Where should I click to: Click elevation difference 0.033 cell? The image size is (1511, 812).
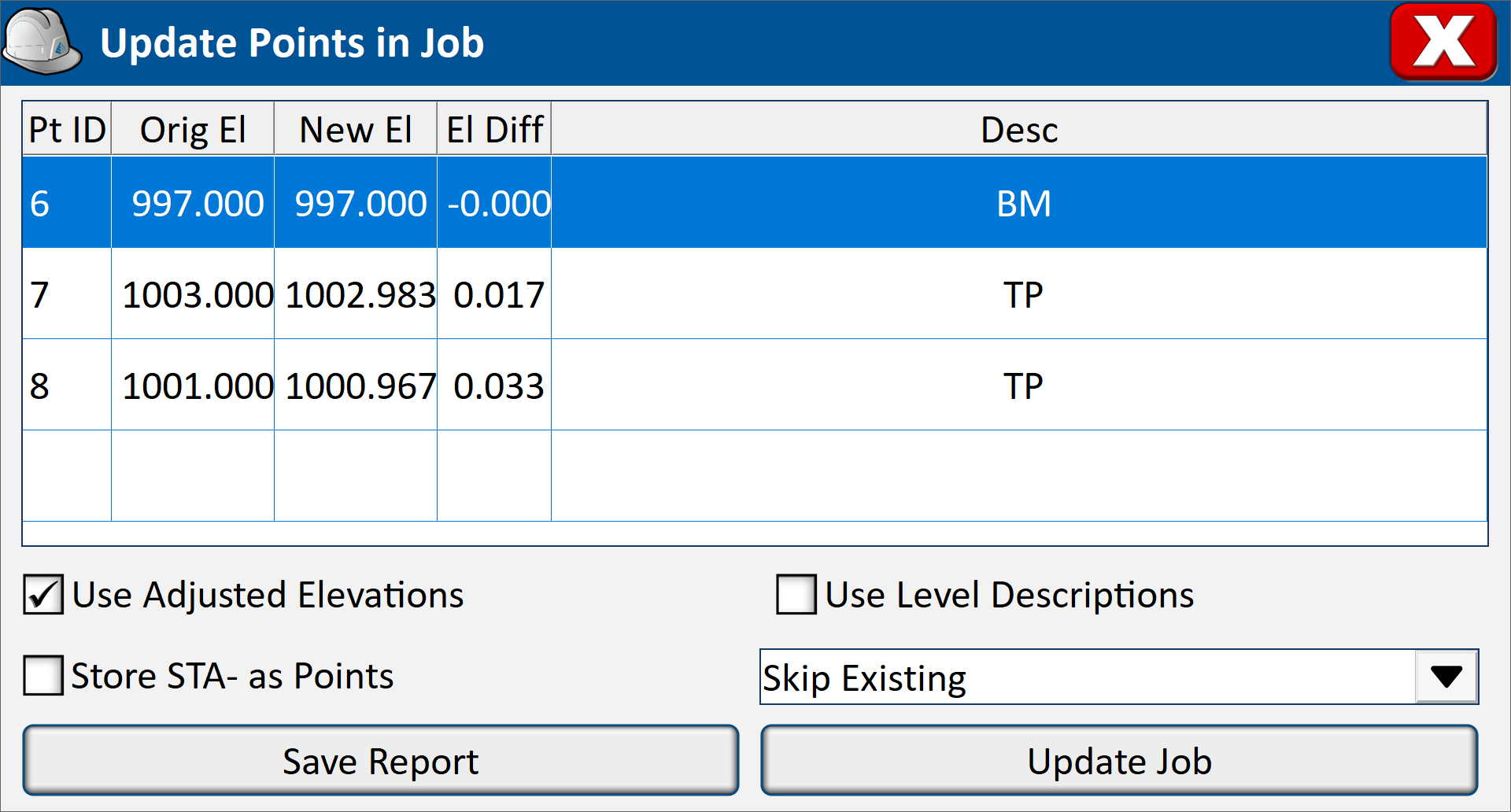point(494,386)
